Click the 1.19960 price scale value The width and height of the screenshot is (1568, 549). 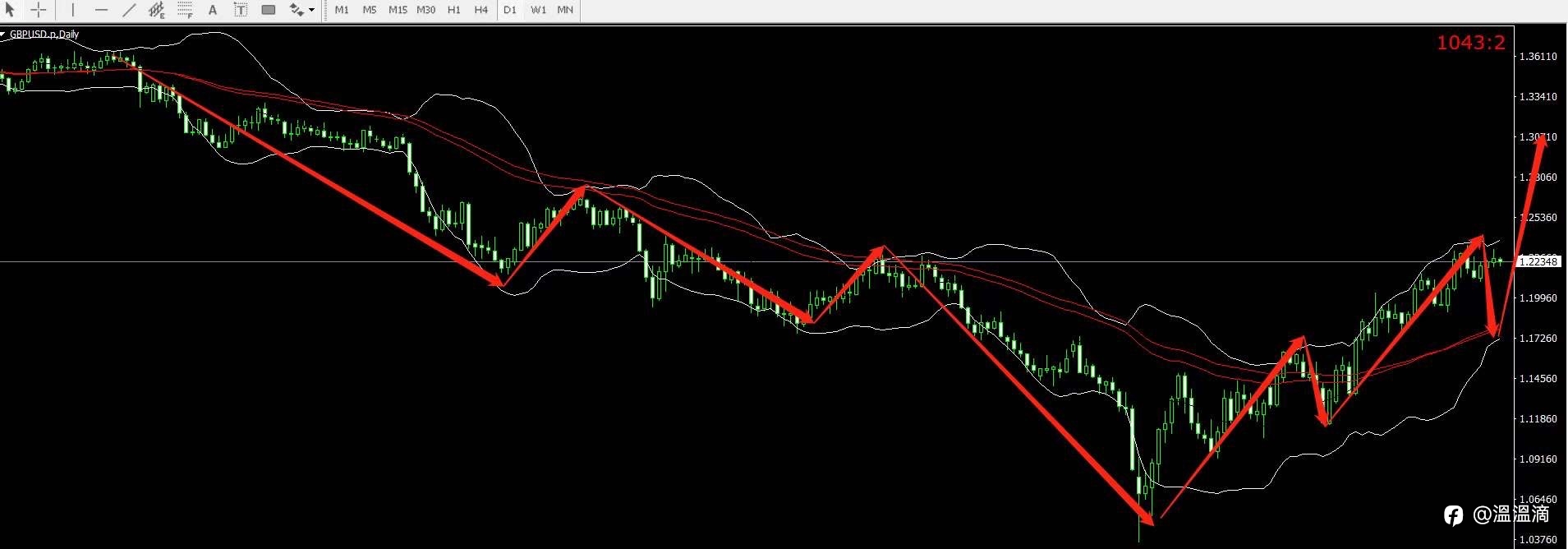tap(1538, 298)
